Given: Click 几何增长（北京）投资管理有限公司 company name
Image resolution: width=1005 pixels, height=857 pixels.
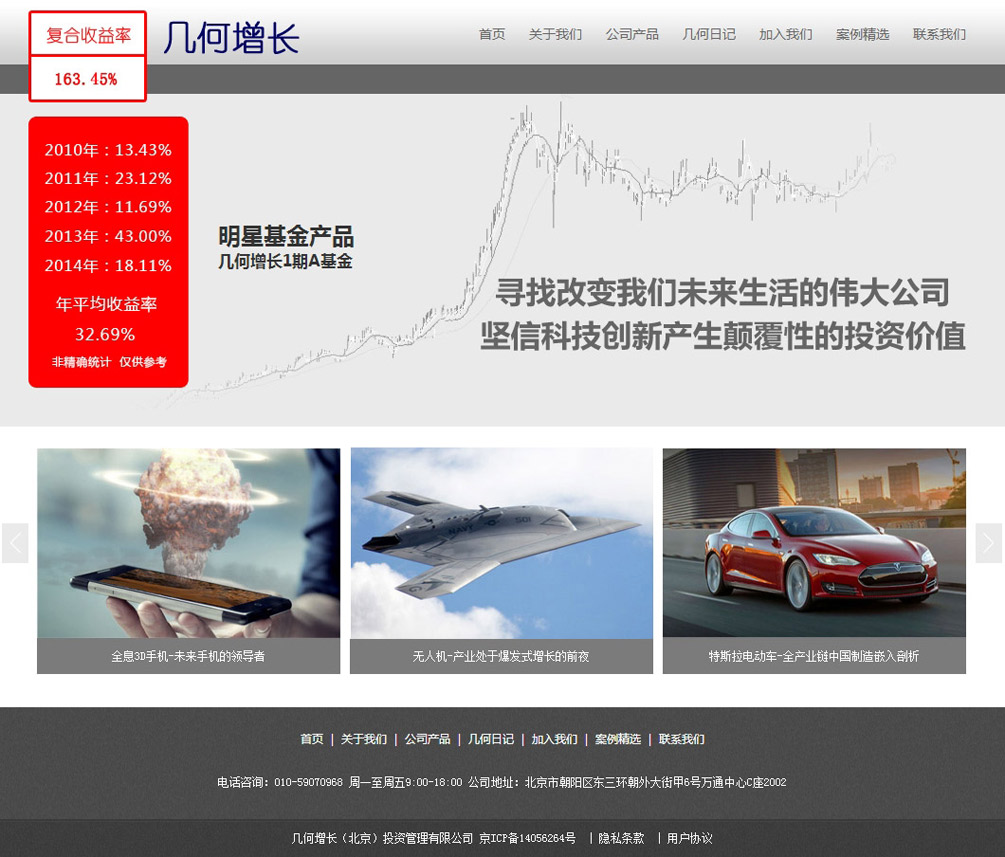Looking at the screenshot, I should [382, 838].
